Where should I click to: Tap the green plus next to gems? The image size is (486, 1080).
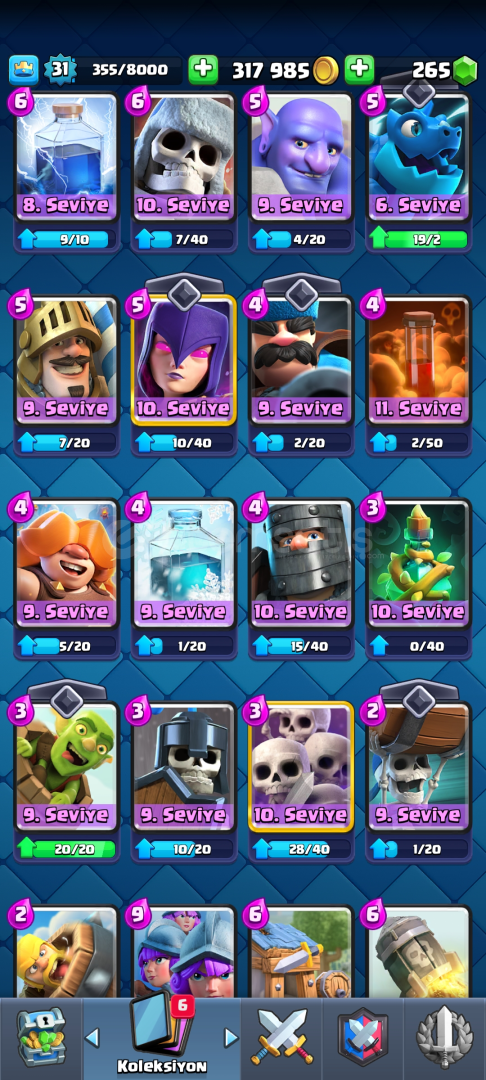(x=359, y=70)
